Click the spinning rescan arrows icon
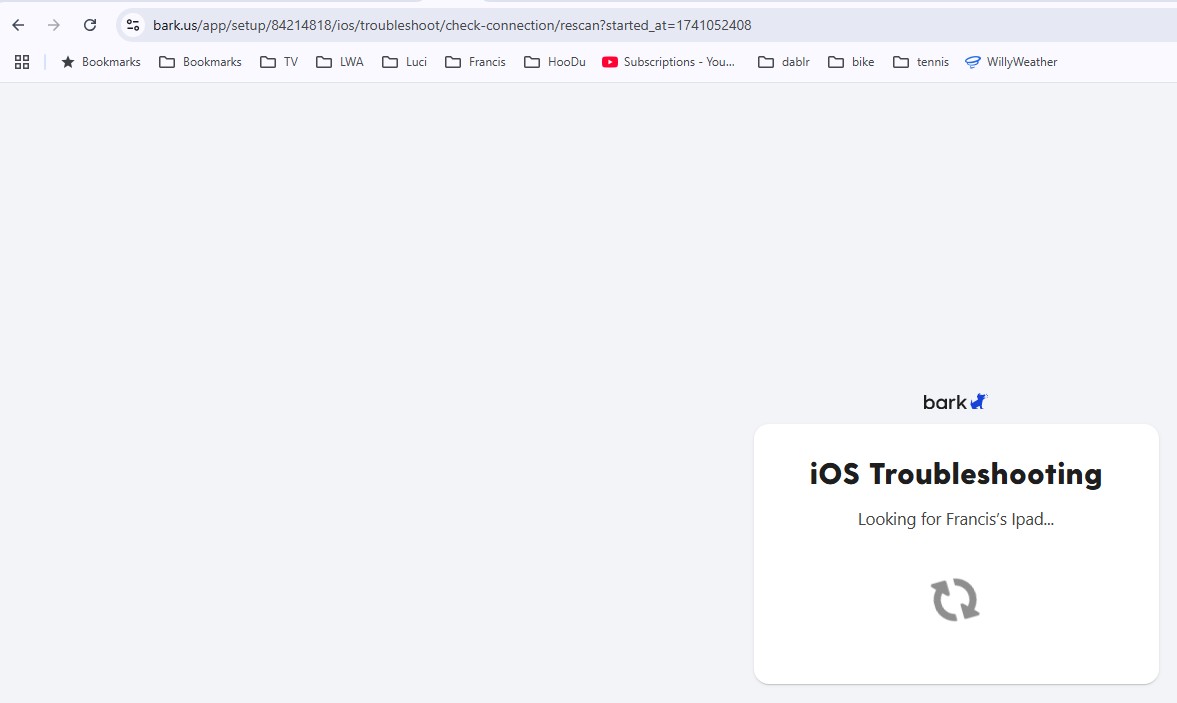This screenshot has height=703, width=1177. (955, 600)
